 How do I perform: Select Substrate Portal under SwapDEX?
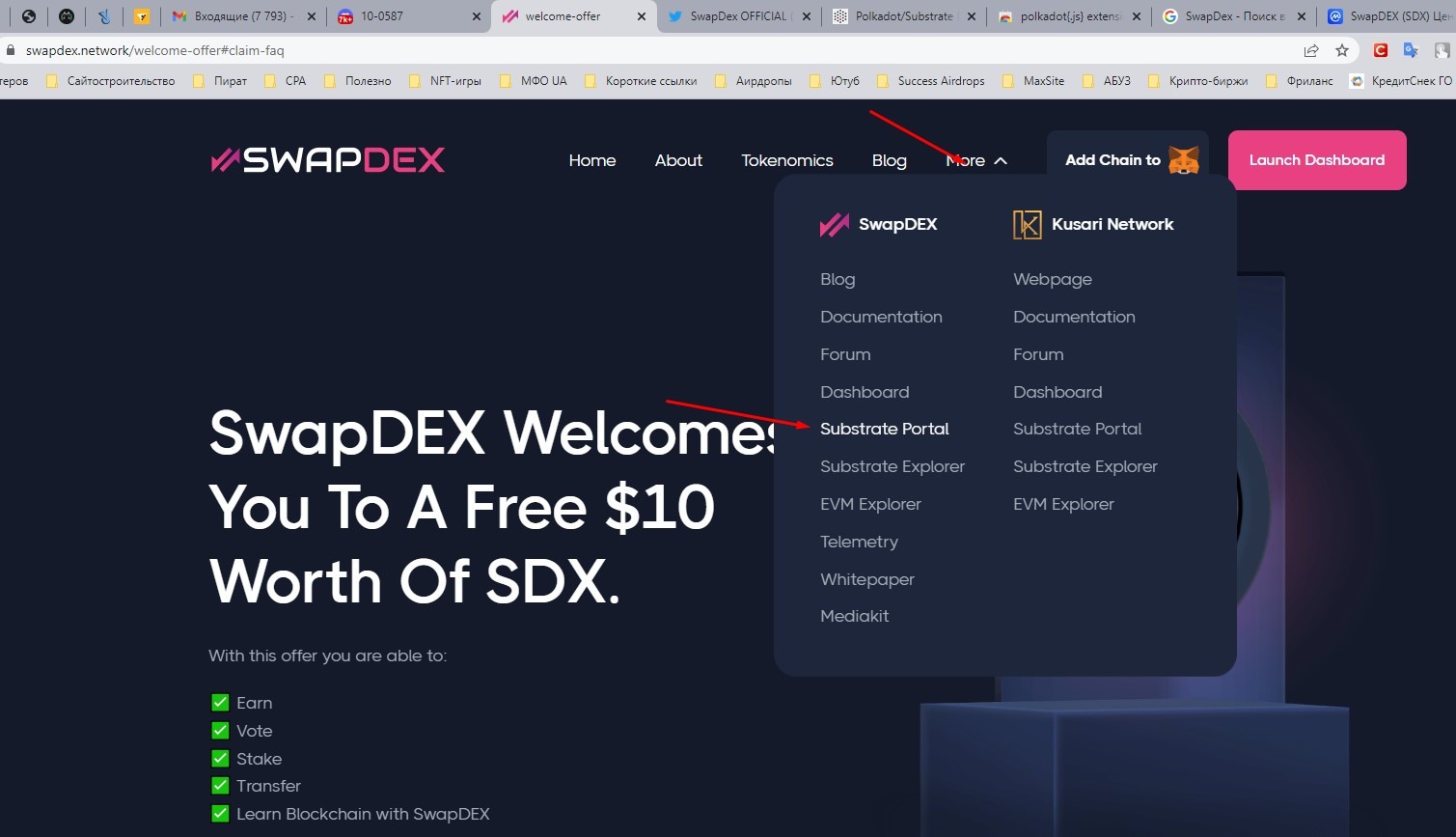tap(885, 429)
